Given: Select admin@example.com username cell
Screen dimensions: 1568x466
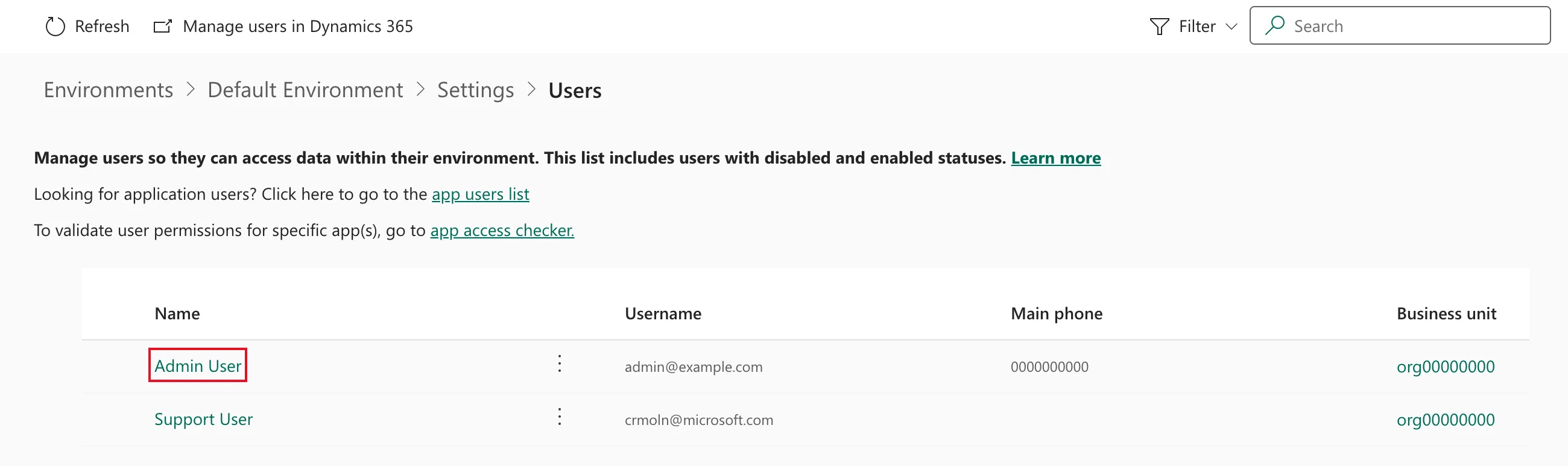Looking at the screenshot, I should click(694, 367).
